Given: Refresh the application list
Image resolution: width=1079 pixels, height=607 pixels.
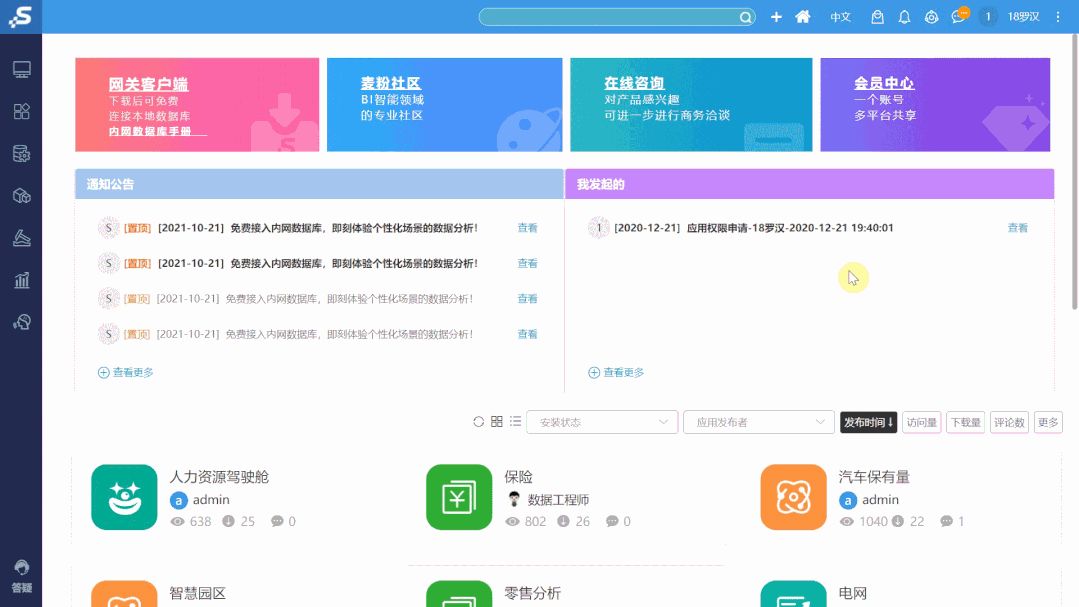Looking at the screenshot, I should coord(478,421).
